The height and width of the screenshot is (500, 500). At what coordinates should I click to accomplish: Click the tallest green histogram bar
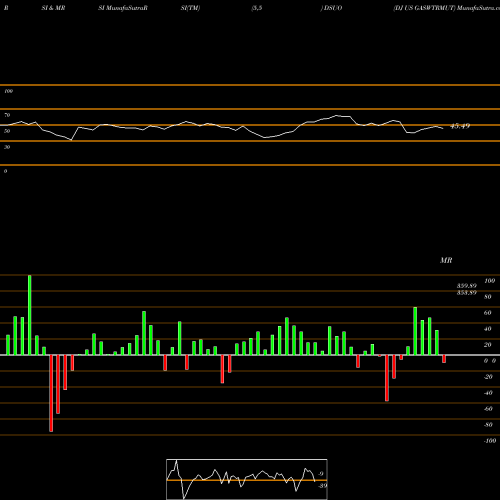click(30, 315)
